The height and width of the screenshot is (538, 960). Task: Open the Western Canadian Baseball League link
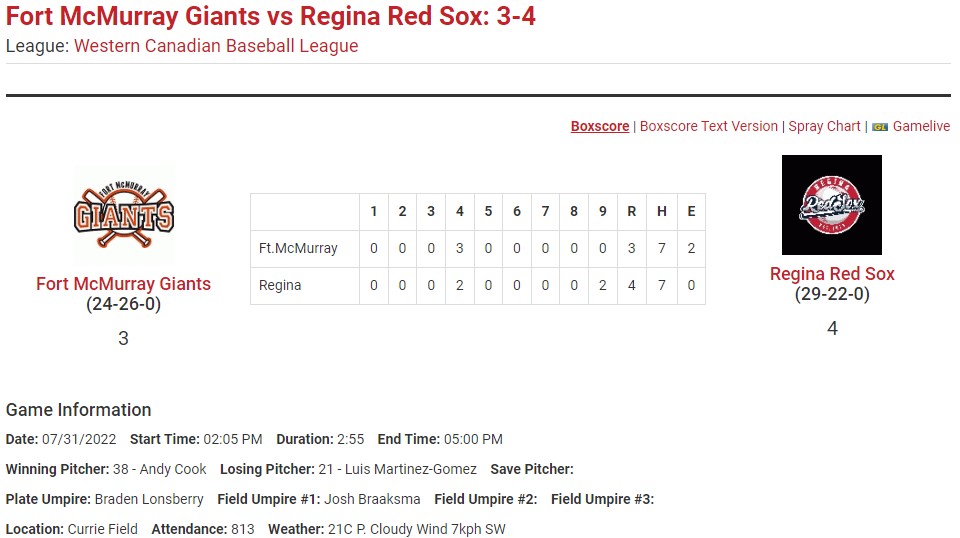tap(216, 46)
